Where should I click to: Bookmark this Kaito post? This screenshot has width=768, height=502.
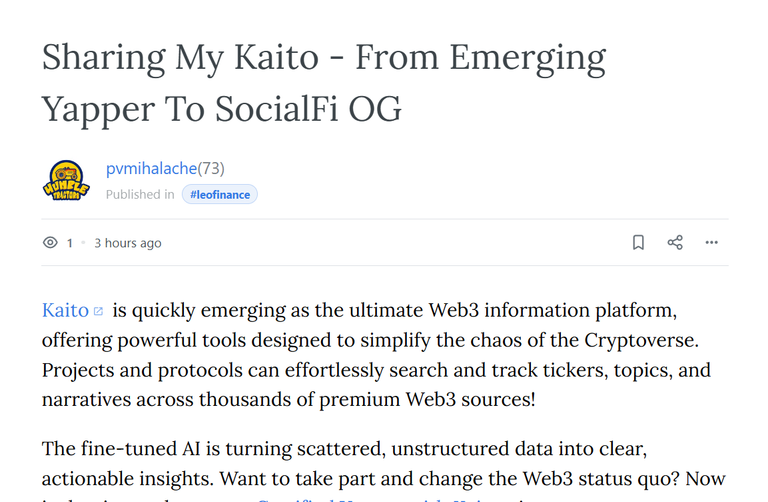tap(638, 242)
